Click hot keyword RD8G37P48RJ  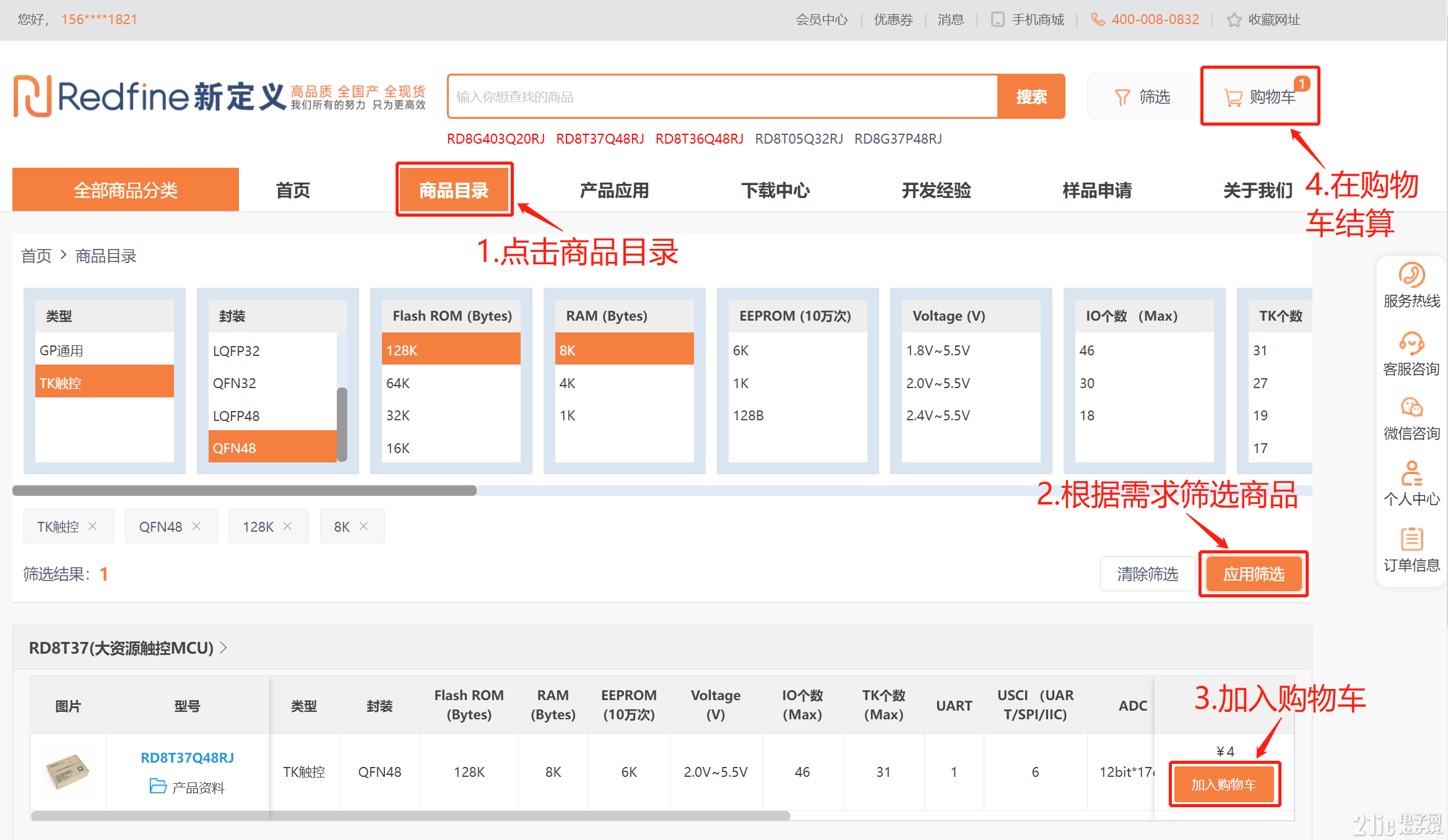pos(898,139)
